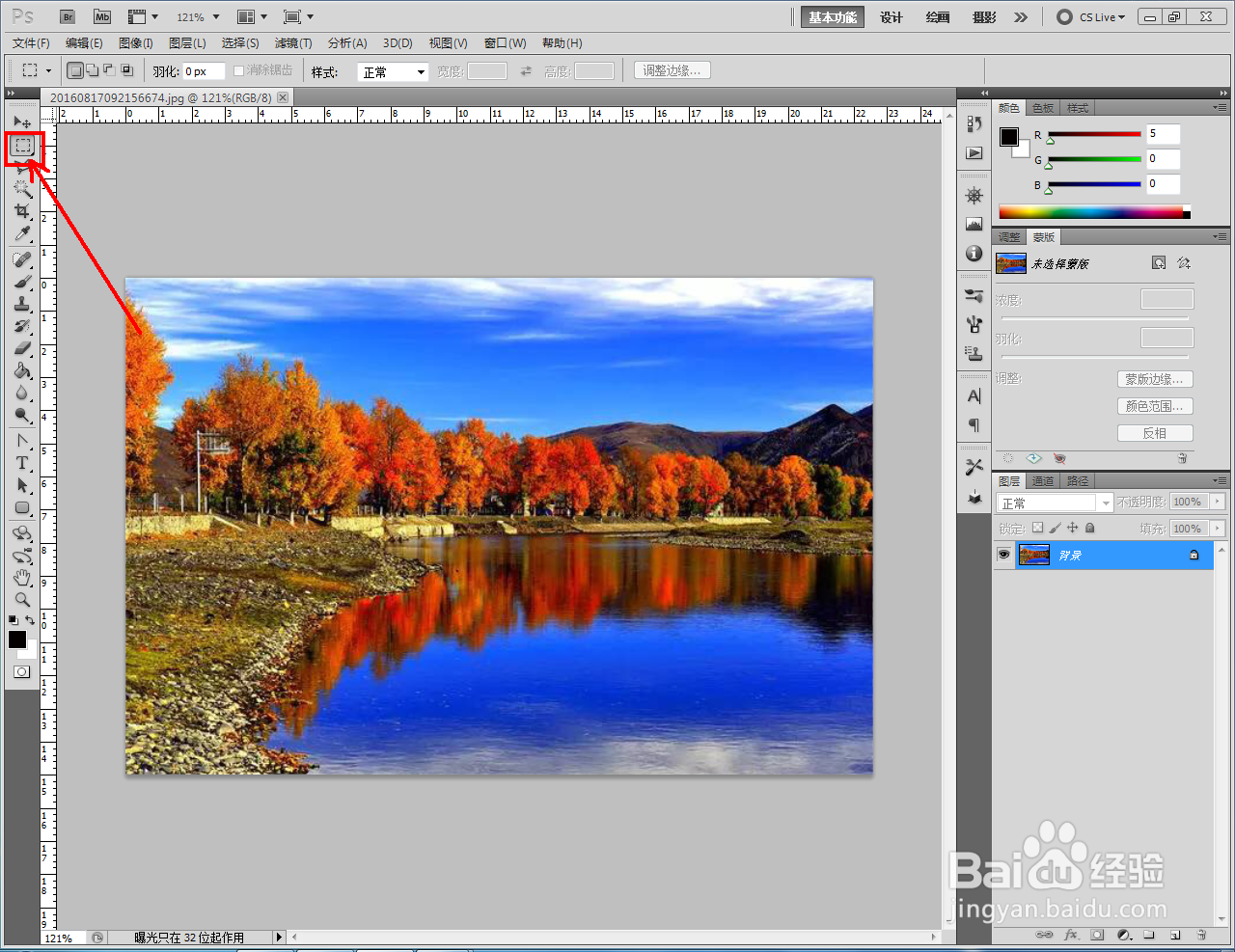Open the Info panel icon
The height and width of the screenshot is (952, 1235).
[974, 253]
